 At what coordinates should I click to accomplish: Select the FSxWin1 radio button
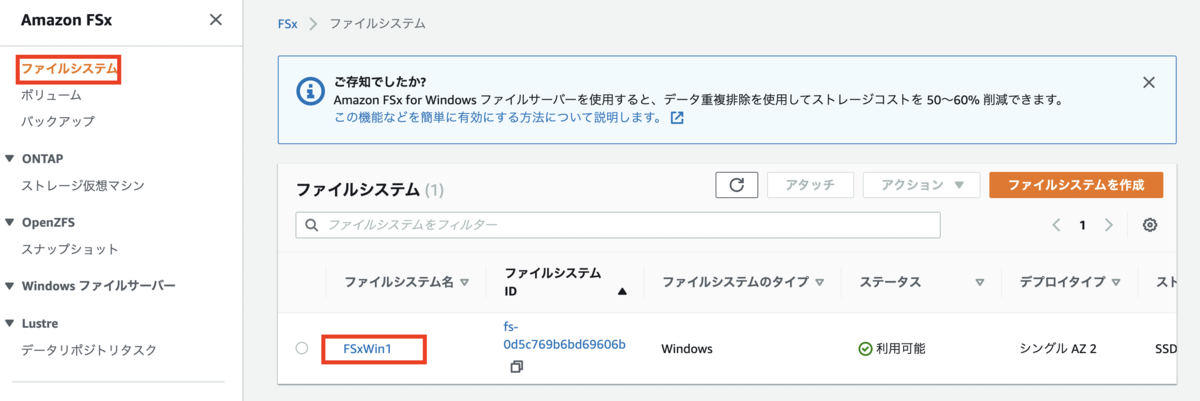(x=302, y=349)
